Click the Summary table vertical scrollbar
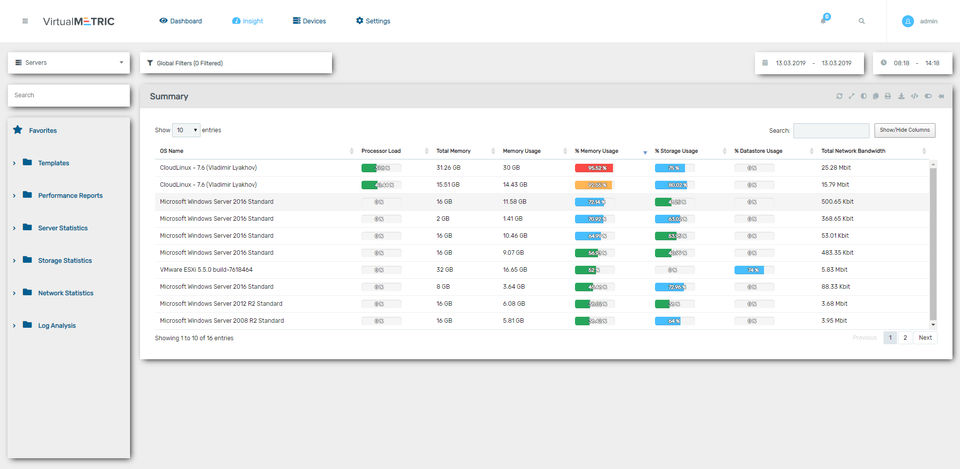Screen dimensions: 960x469 pos(933,244)
